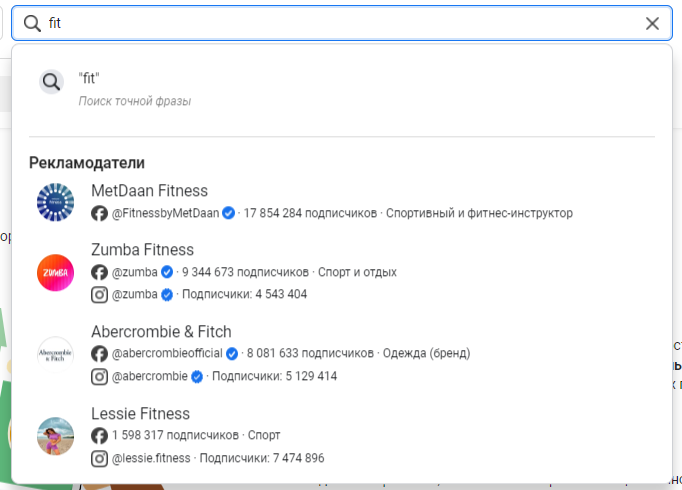Screen dimensions: 682x490
Task: Click the Abercrombie & Fitch logo avatar
Action: 55,355
